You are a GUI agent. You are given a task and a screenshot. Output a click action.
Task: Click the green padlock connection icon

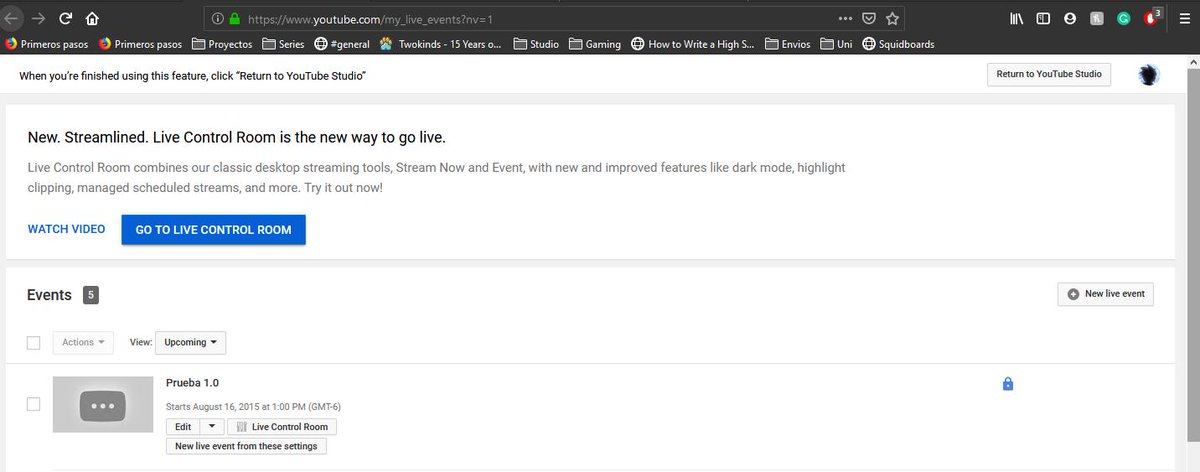(235, 19)
